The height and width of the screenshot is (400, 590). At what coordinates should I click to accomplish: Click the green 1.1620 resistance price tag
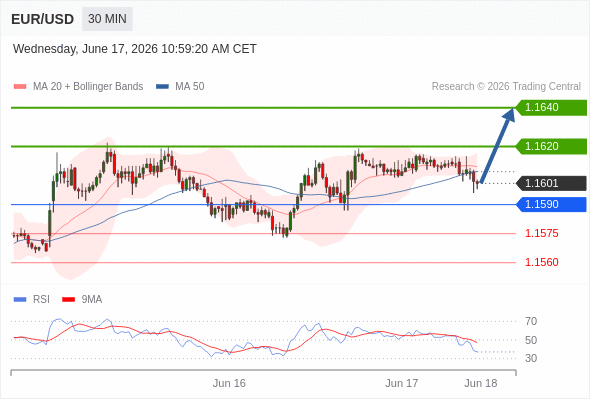pyautogui.click(x=551, y=146)
